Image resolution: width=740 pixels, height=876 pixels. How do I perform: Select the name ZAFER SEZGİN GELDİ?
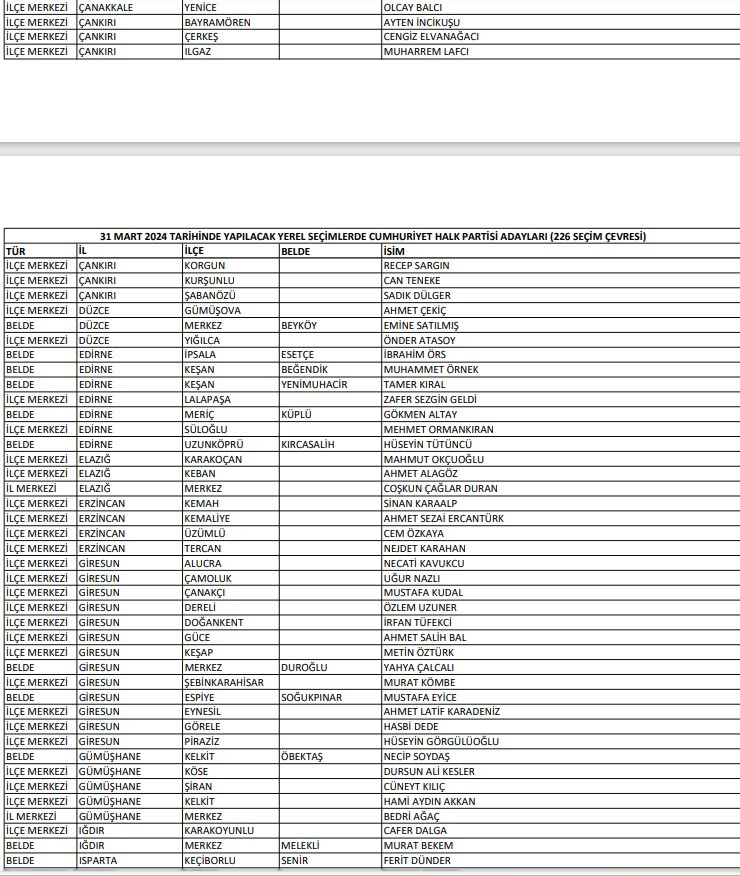[429, 399]
